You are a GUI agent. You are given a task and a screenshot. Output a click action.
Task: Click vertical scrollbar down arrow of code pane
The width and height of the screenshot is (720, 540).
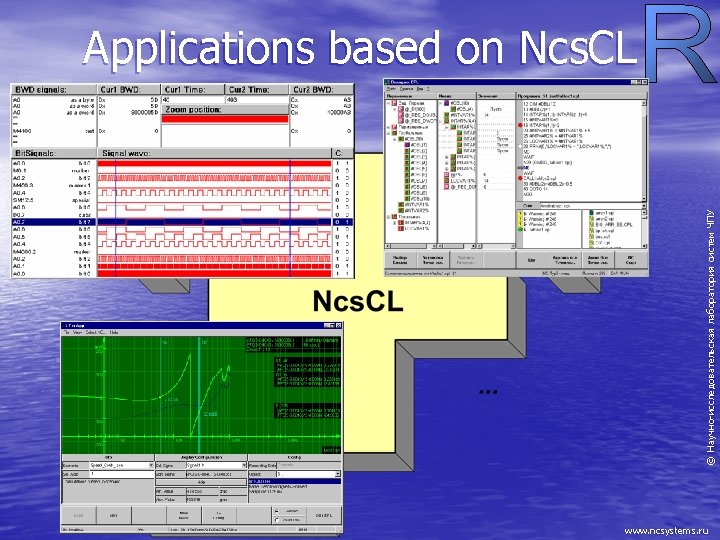pyautogui.click(x=644, y=198)
